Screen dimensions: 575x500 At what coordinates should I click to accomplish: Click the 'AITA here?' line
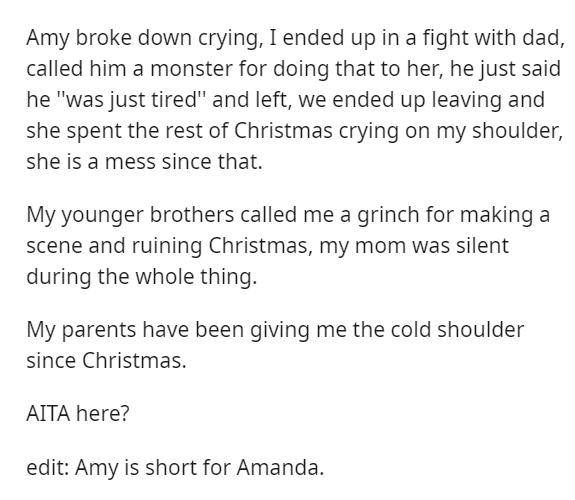coord(78,414)
